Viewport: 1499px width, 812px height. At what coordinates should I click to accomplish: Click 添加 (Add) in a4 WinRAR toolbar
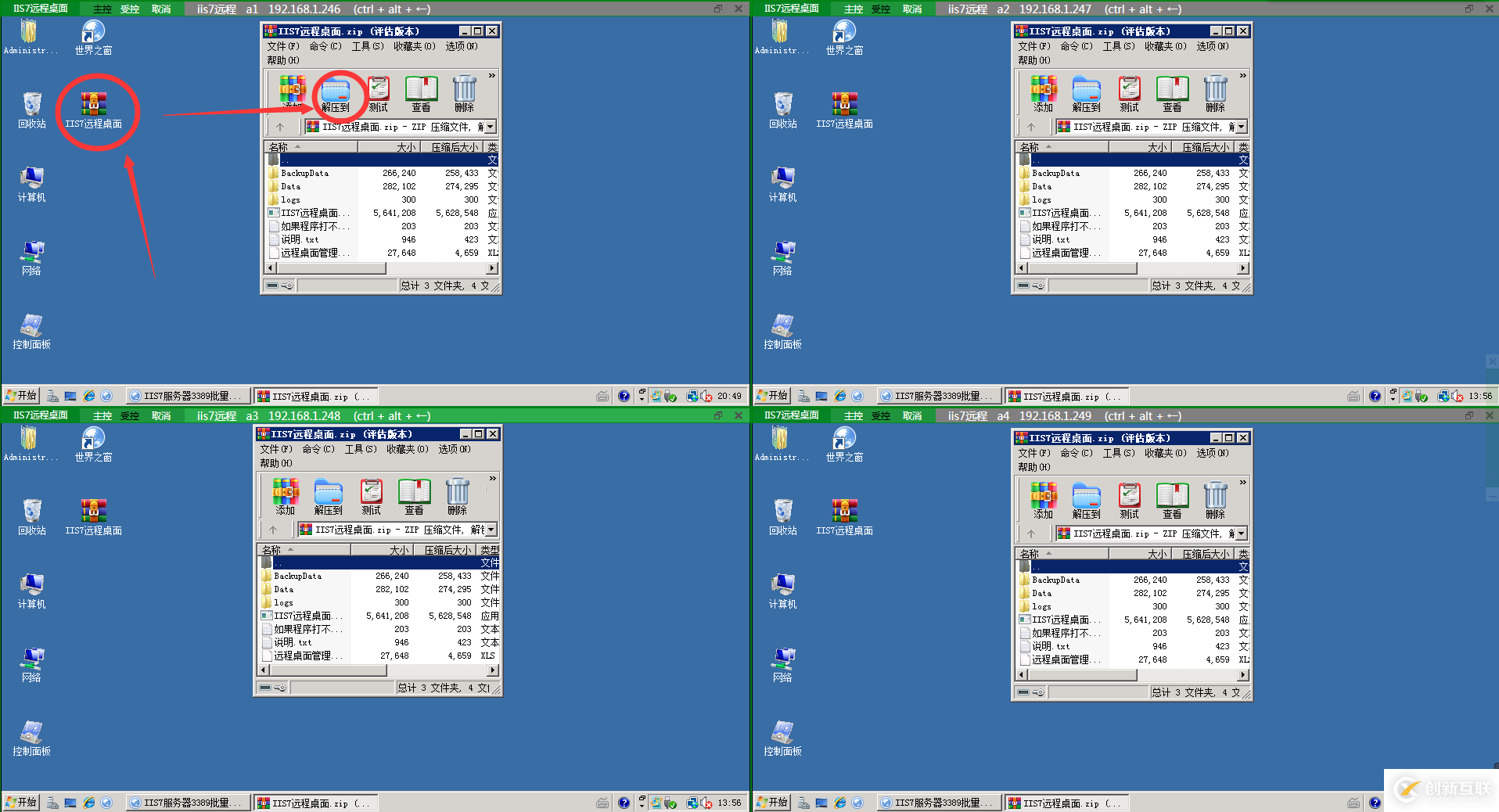[1044, 501]
